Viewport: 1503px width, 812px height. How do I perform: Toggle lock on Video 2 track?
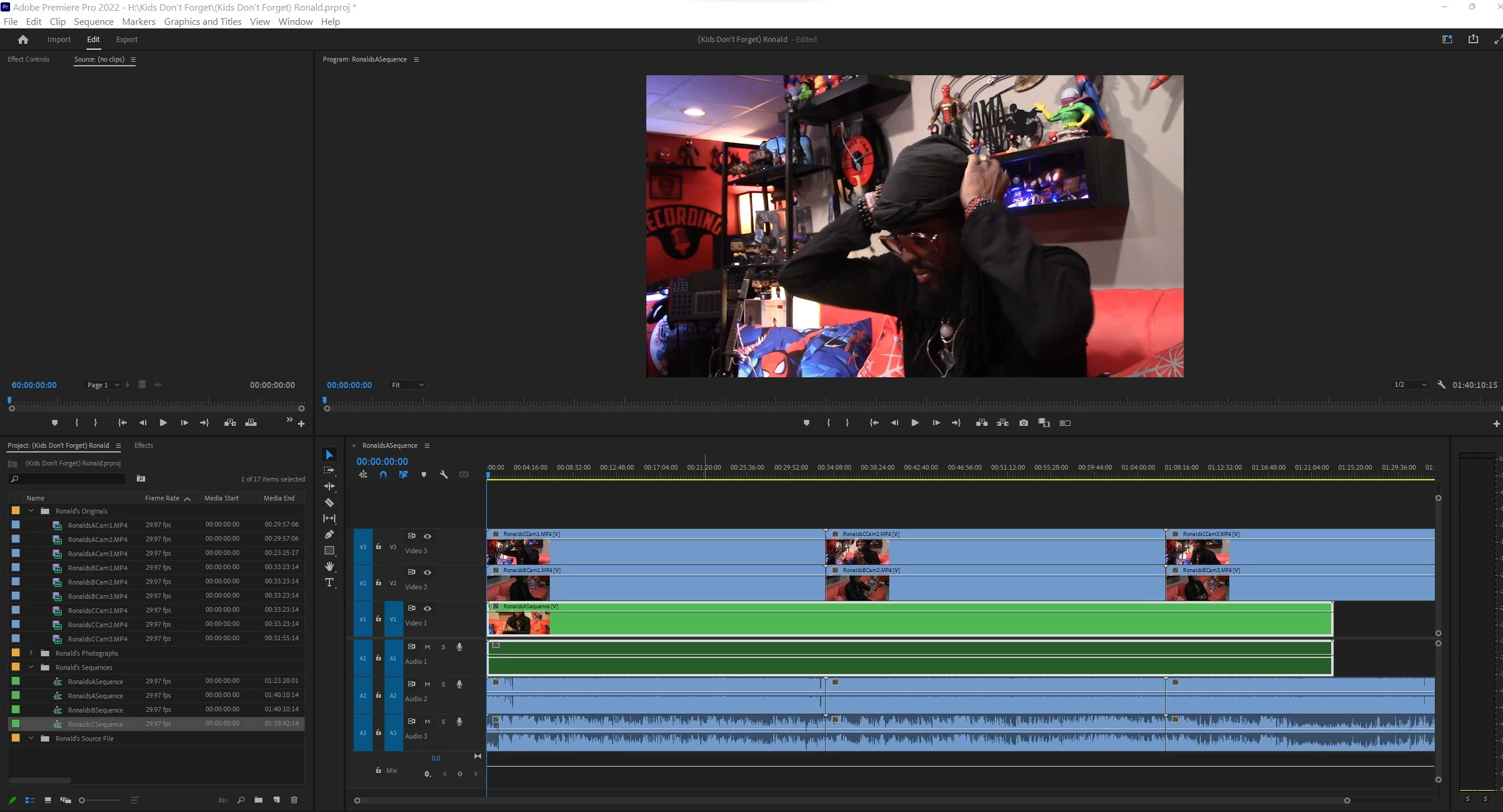click(x=379, y=583)
